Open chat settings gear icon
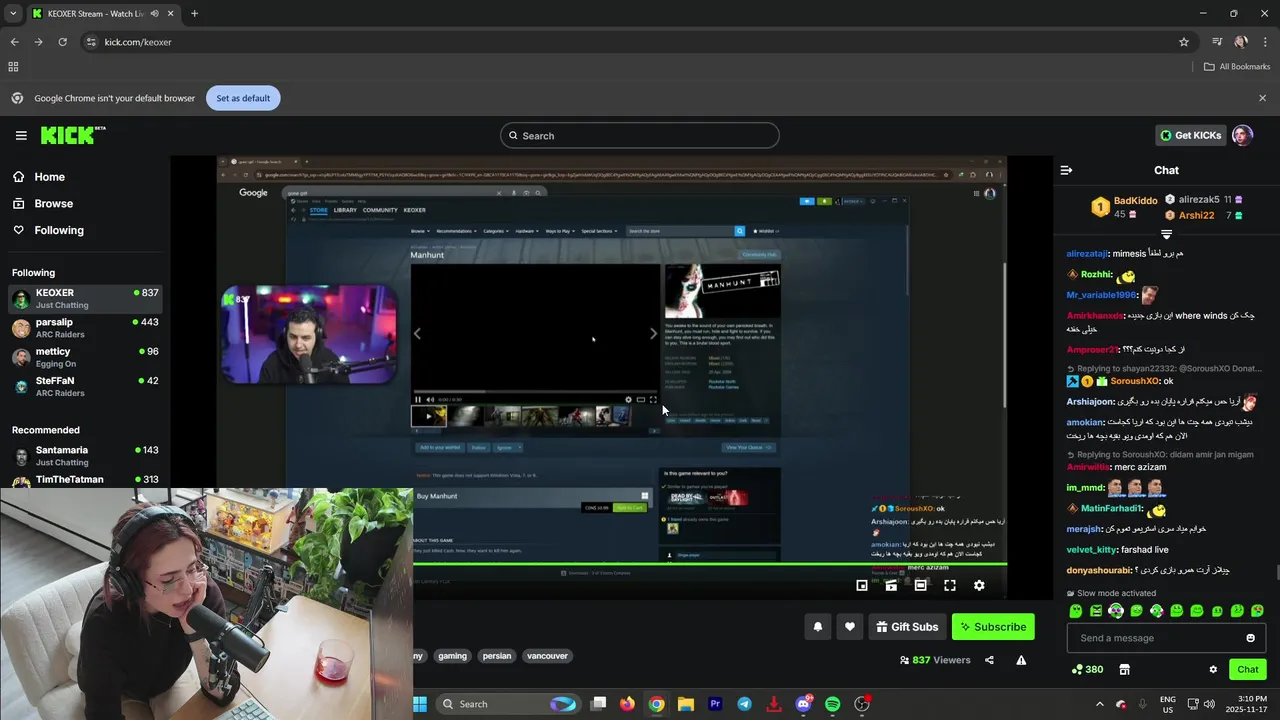 tap(1213, 669)
